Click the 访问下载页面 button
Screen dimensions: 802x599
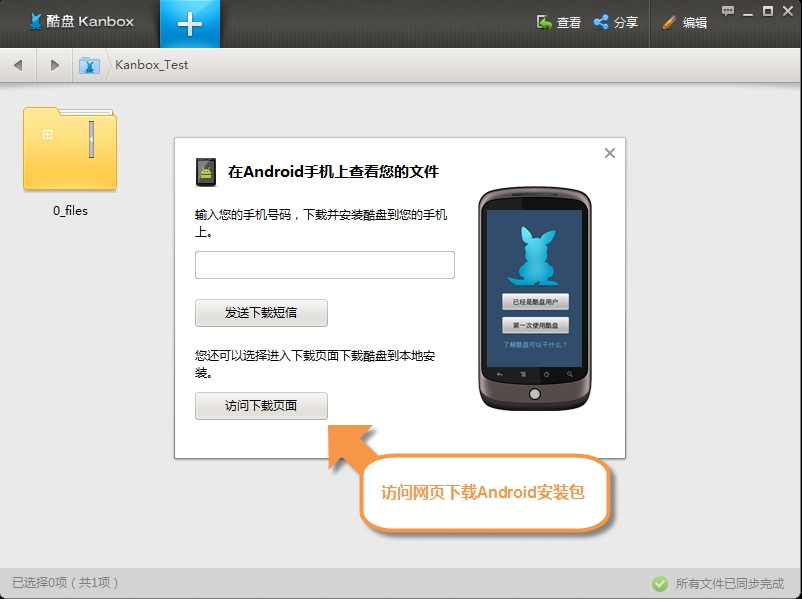click(x=261, y=406)
